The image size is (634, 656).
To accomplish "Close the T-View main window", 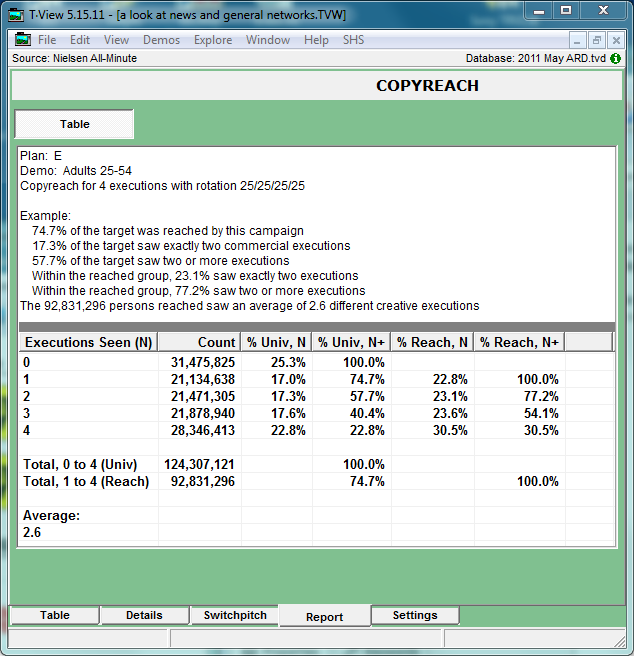I will click(x=603, y=11).
